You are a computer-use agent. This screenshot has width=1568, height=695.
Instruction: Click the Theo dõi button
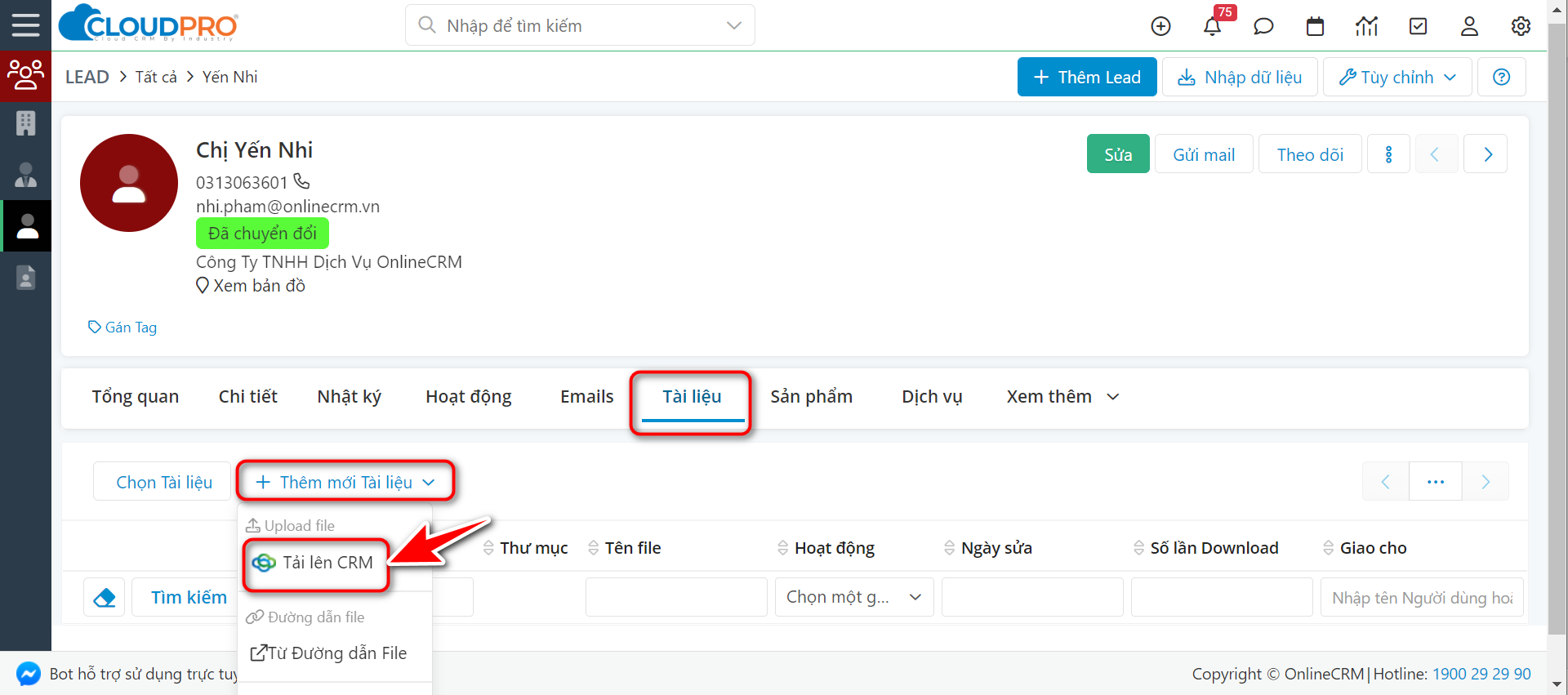pos(1310,154)
